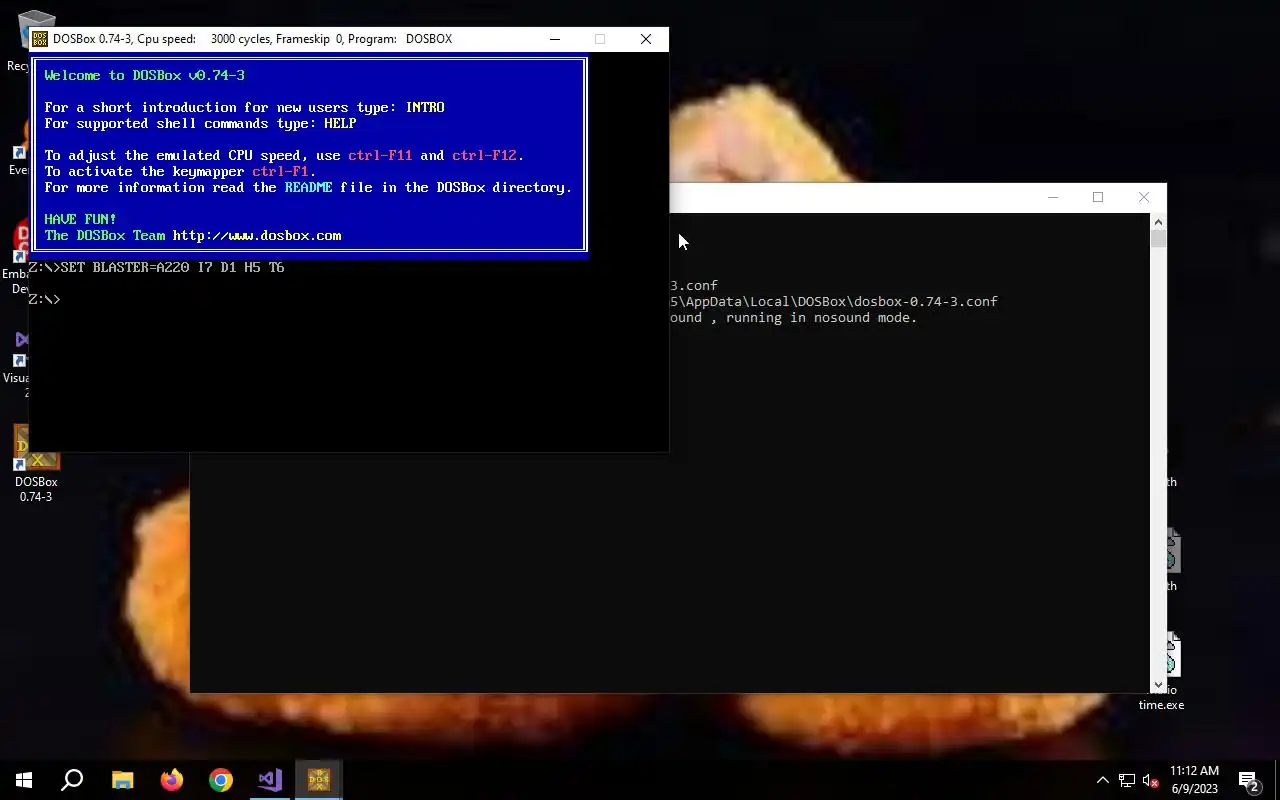Click the README word in DOSBox welcome
The width and height of the screenshot is (1280, 800).
tap(308, 188)
